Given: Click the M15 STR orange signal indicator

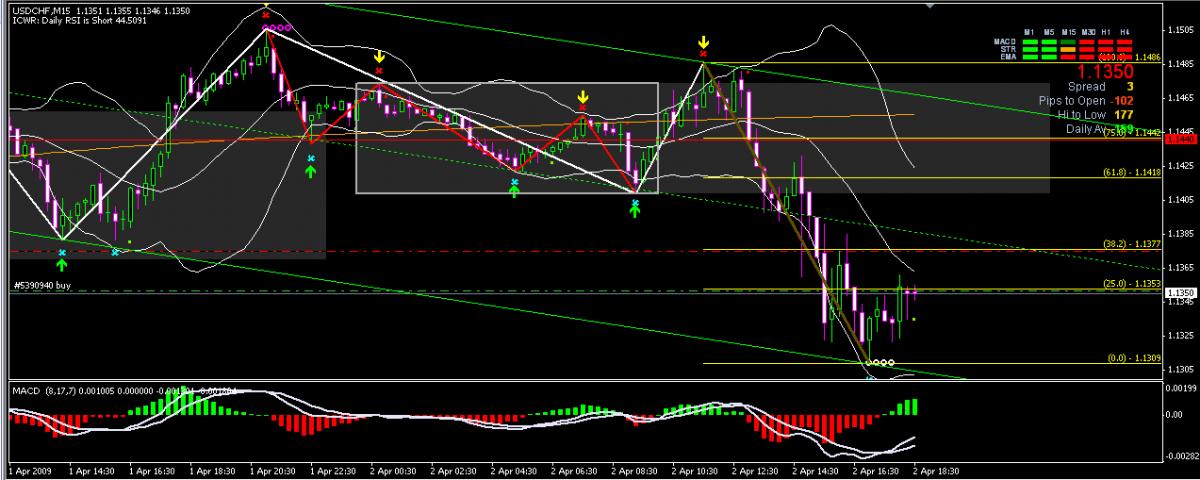Looking at the screenshot, I should tap(1067, 49).
